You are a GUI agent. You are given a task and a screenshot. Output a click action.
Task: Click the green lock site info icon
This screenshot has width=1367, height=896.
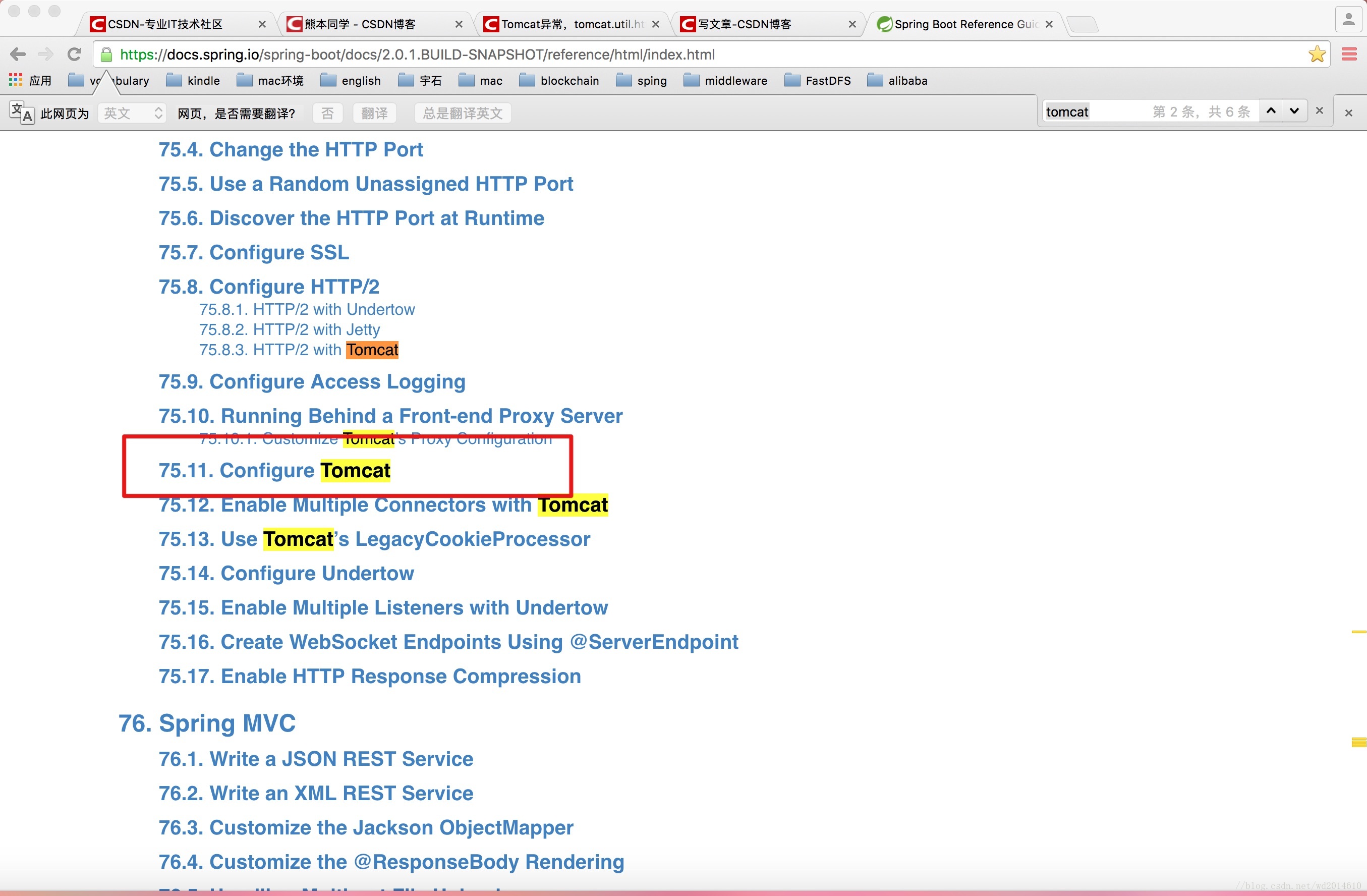pyautogui.click(x=106, y=54)
